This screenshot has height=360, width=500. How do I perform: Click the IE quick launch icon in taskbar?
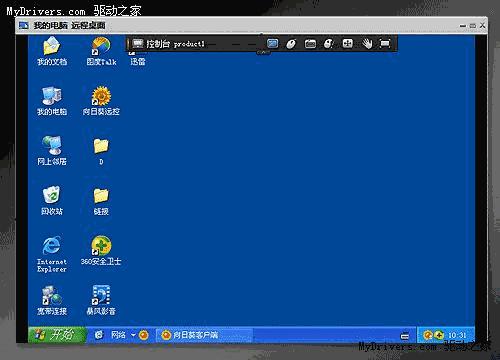(x=99, y=335)
